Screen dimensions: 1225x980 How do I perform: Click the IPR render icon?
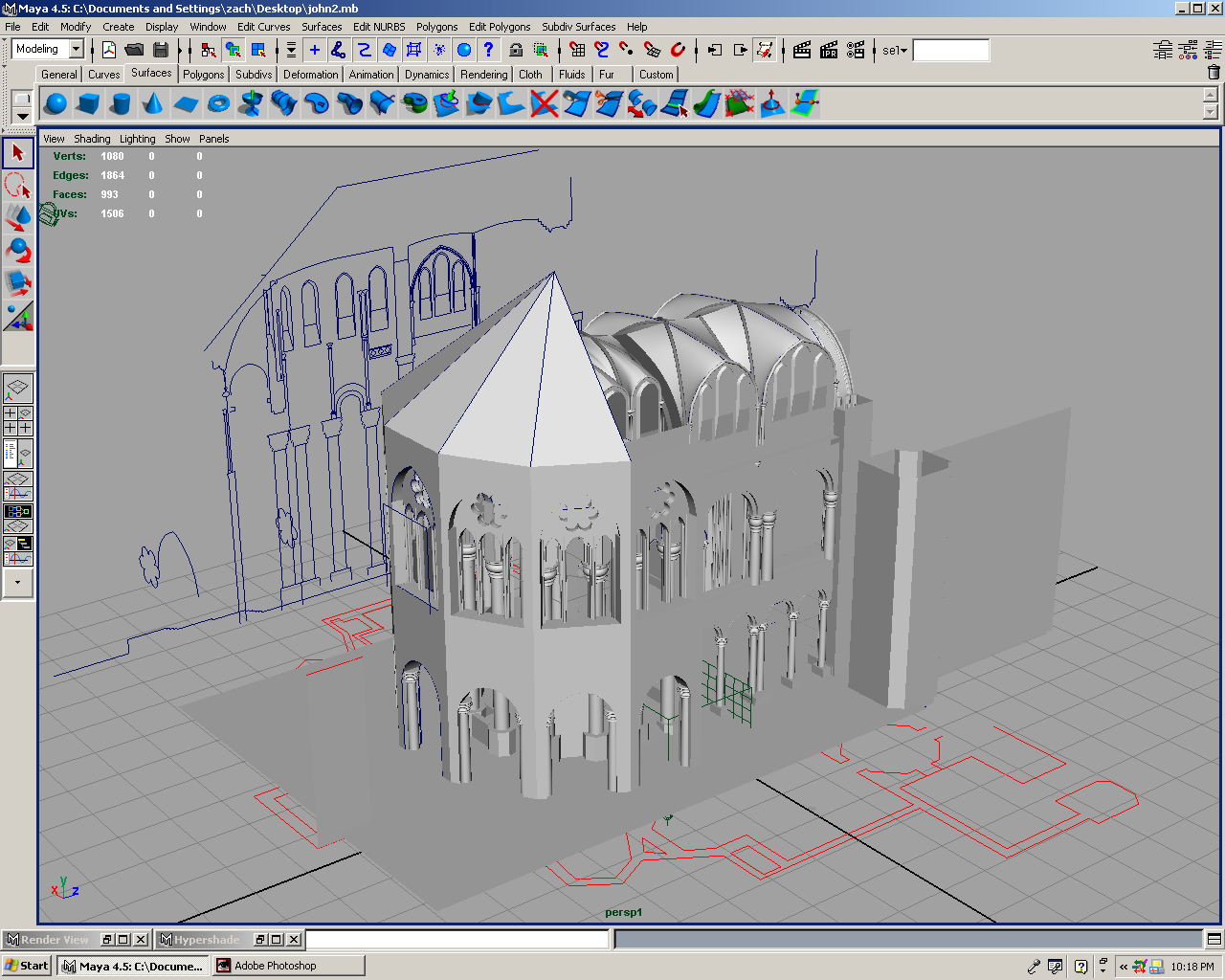829,50
